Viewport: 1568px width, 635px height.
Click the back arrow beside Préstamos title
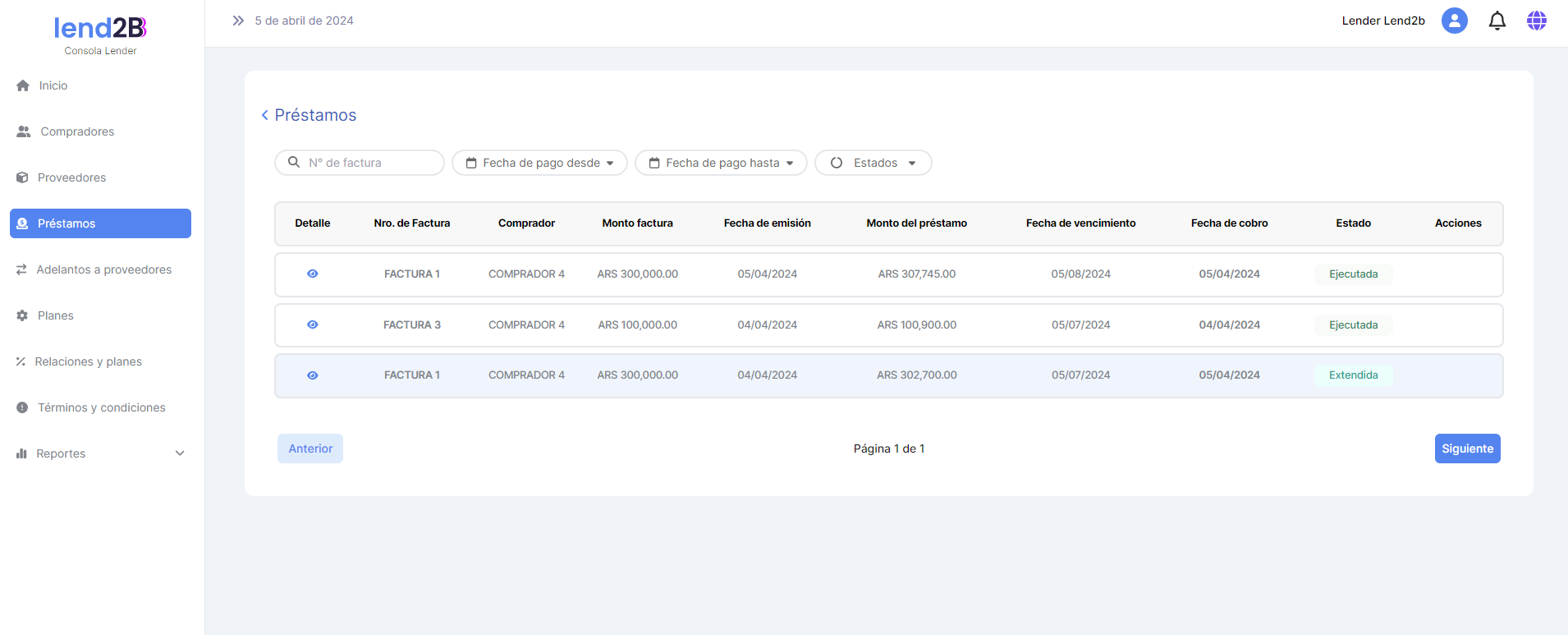tap(264, 115)
